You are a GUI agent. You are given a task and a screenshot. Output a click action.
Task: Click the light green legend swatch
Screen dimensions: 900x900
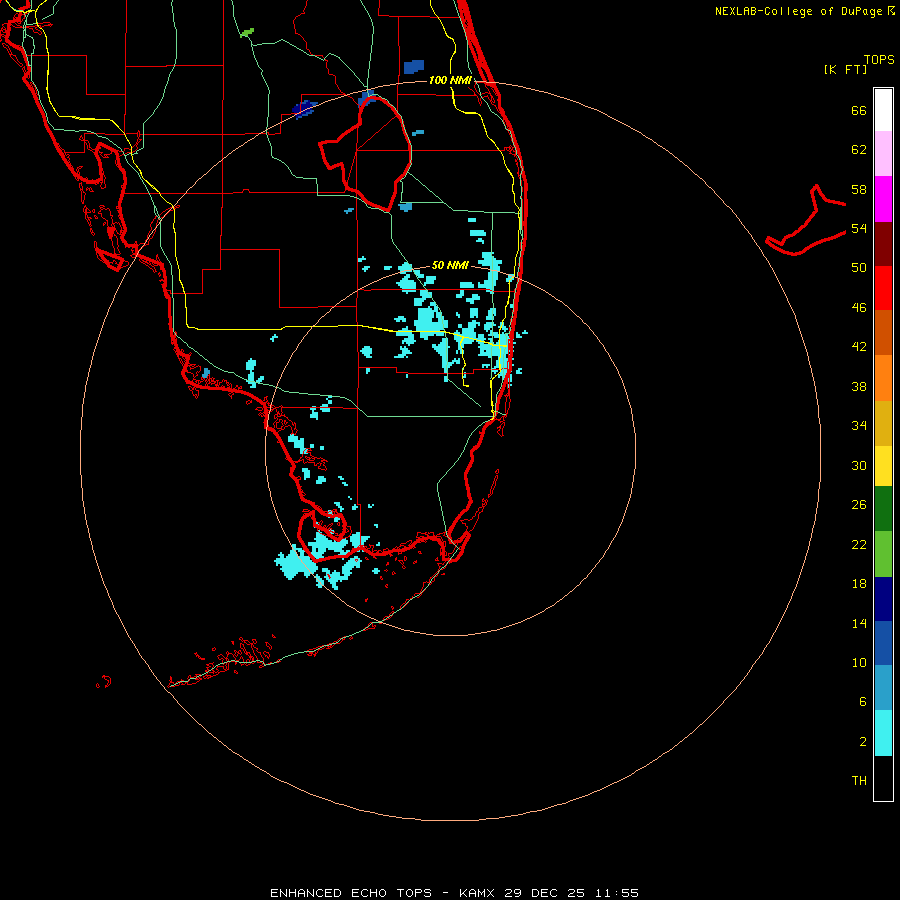click(883, 554)
